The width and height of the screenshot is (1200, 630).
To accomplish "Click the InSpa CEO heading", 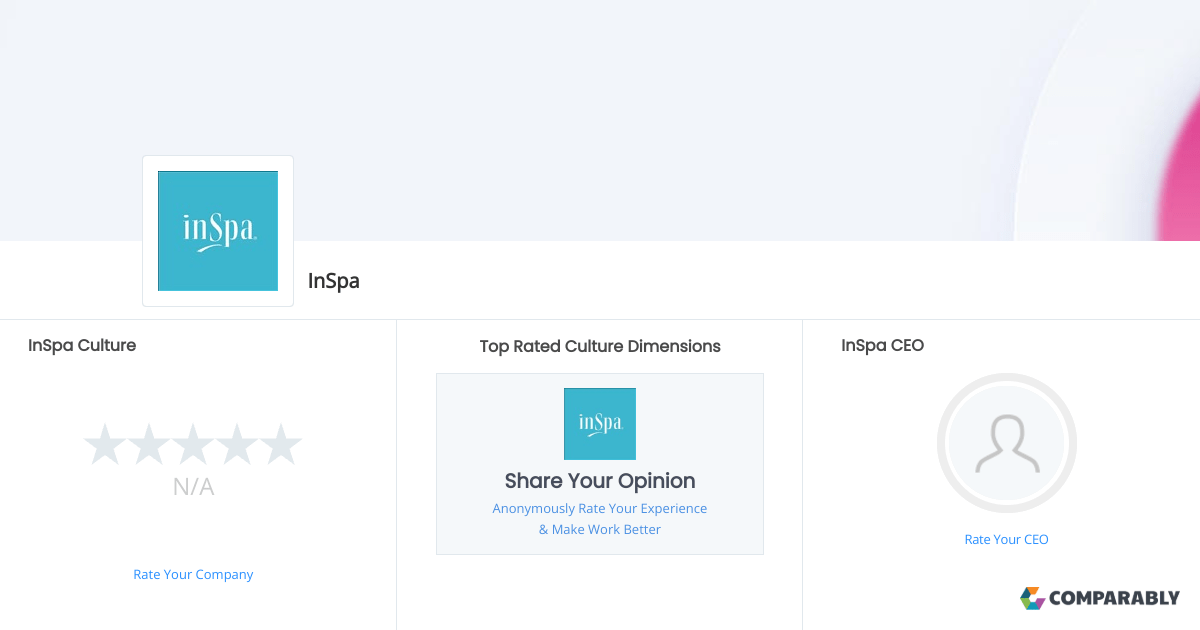I will click(883, 345).
